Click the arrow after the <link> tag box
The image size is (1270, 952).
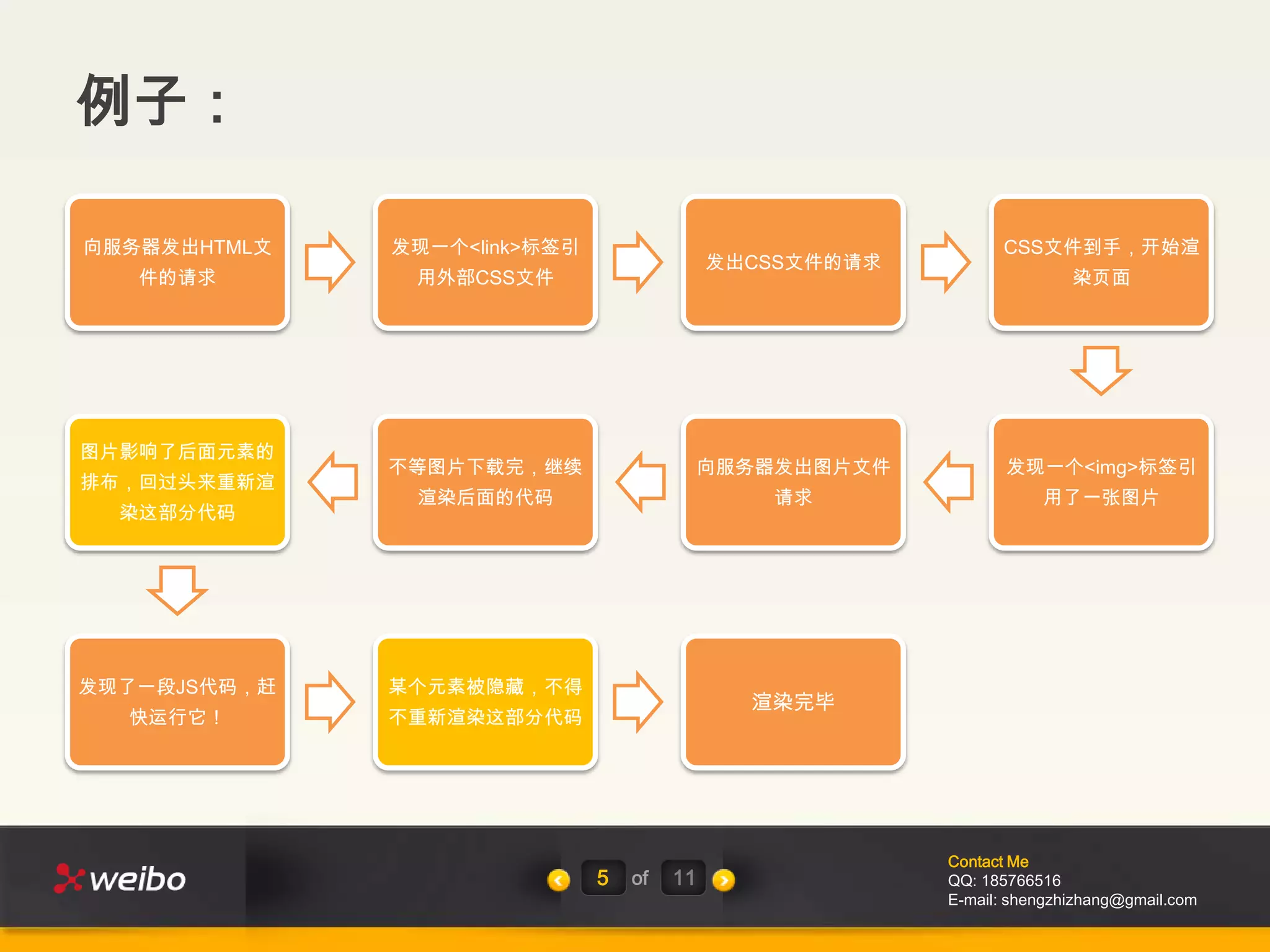point(637,262)
